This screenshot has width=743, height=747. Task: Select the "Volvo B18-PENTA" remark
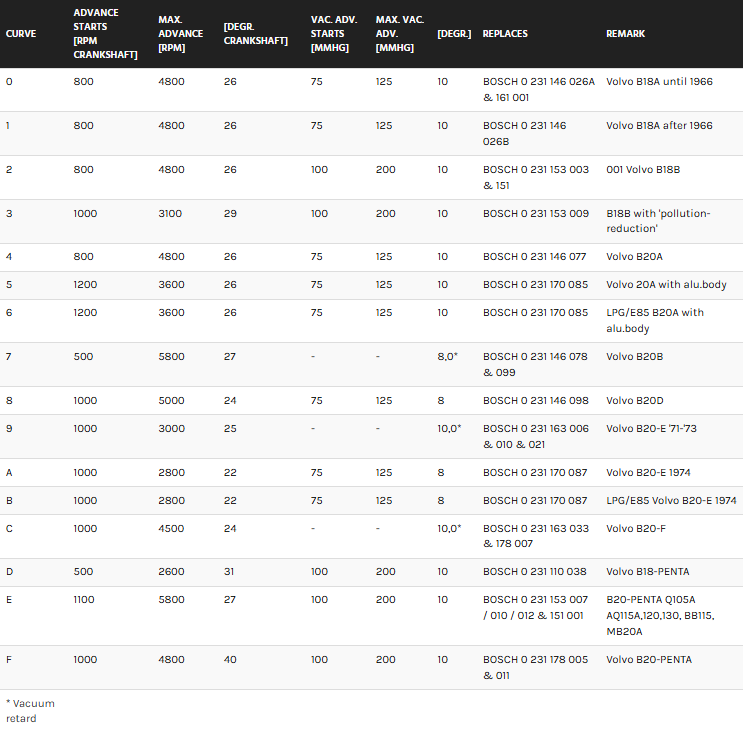[647, 572]
